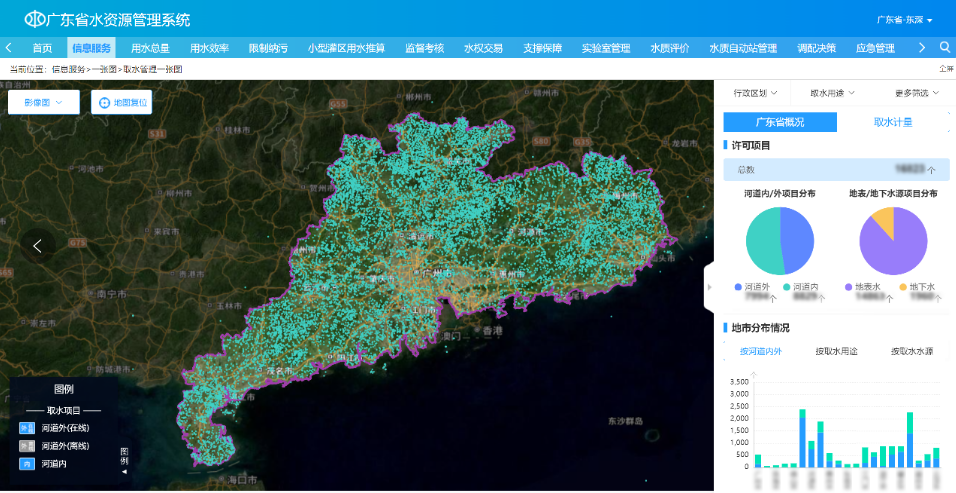Click the 河道内 legend icon
The height and width of the screenshot is (493, 956).
click(x=27, y=464)
